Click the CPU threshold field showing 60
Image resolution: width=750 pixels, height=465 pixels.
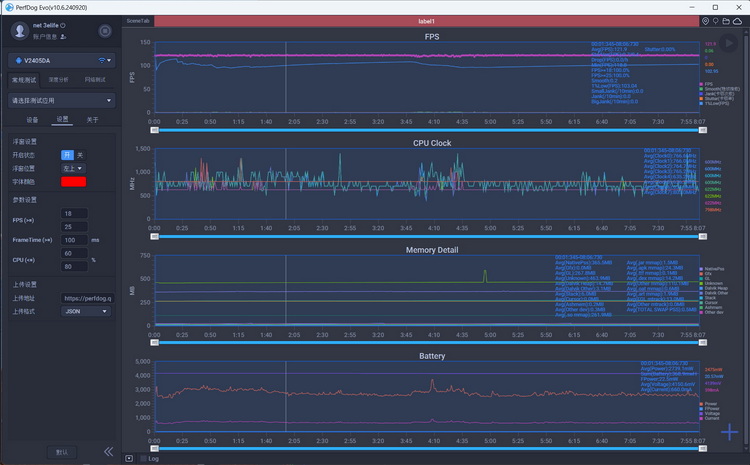74,254
